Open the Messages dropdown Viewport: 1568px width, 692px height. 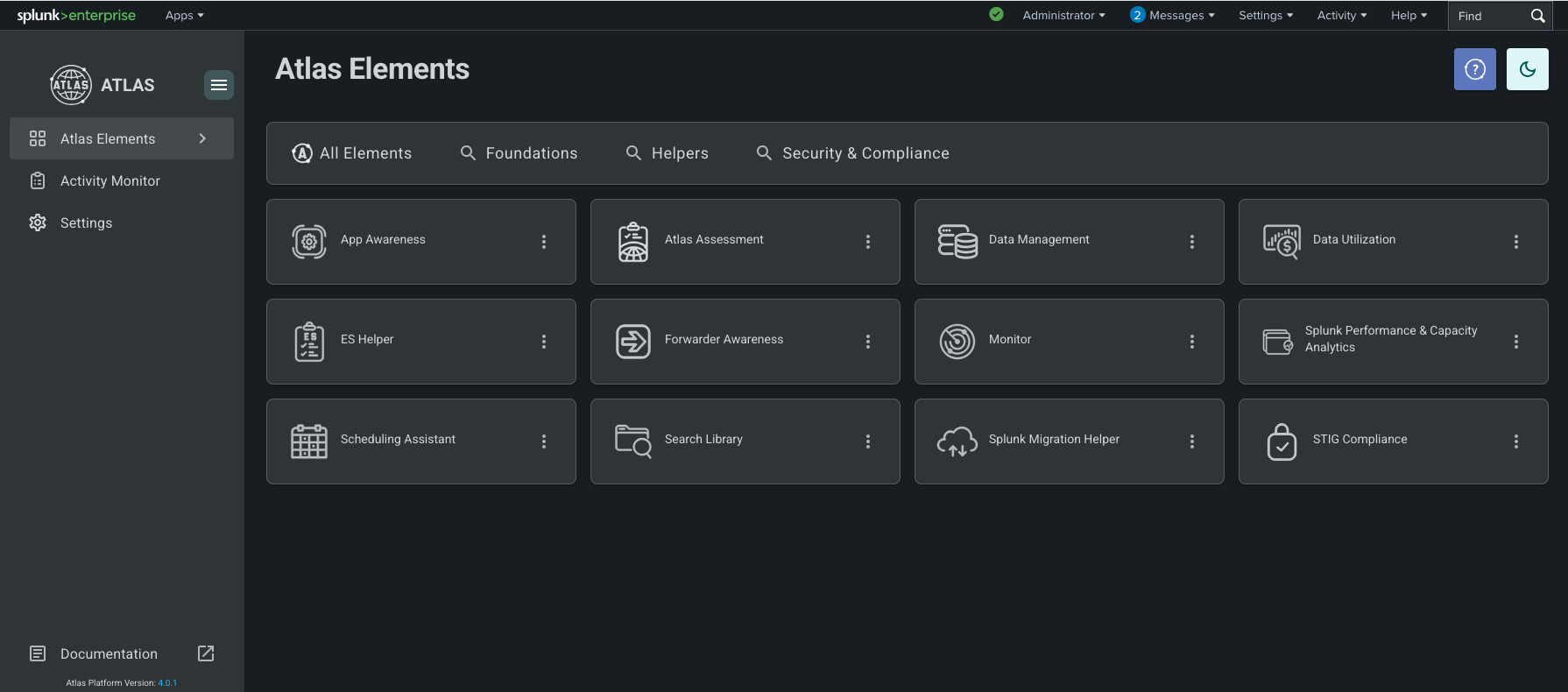1182,15
